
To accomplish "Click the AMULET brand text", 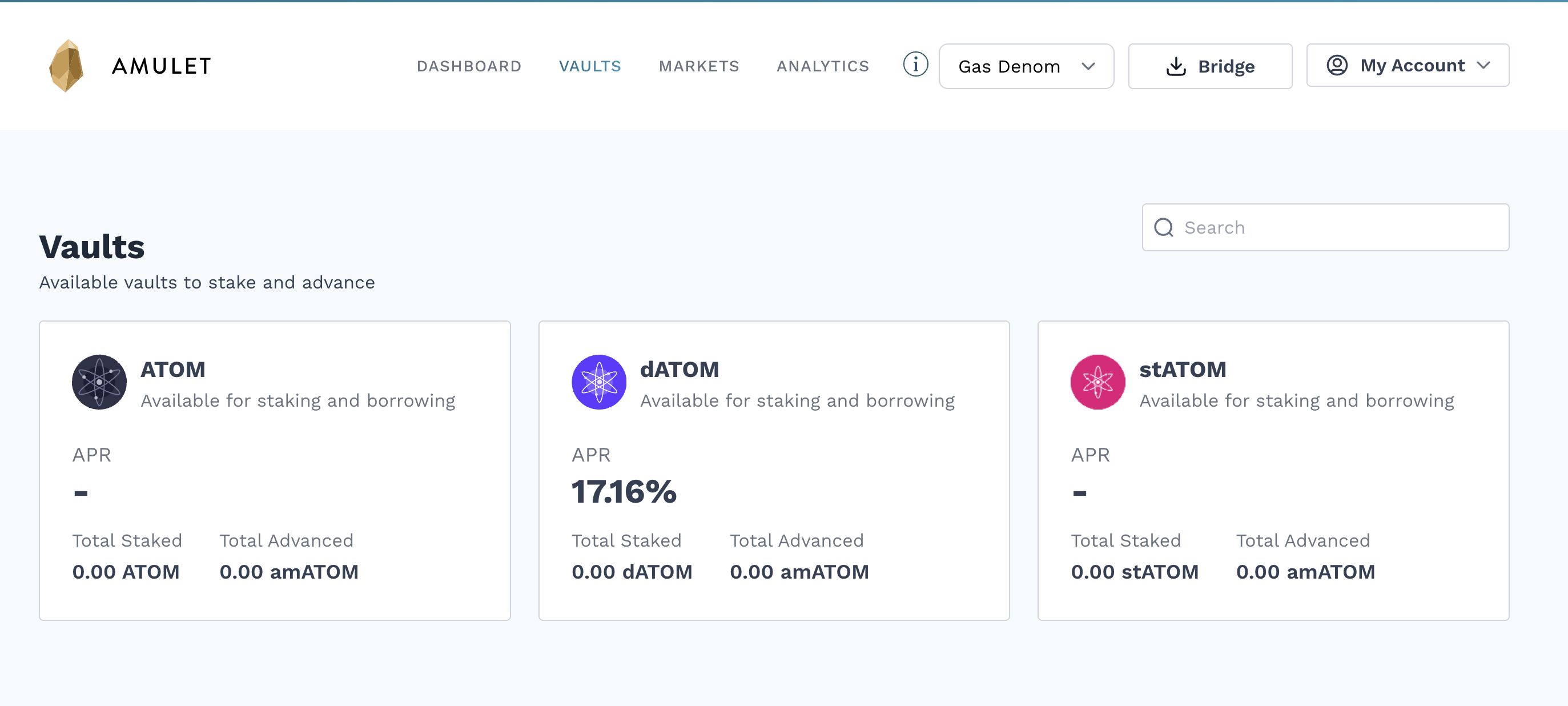I will [x=162, y=66].
